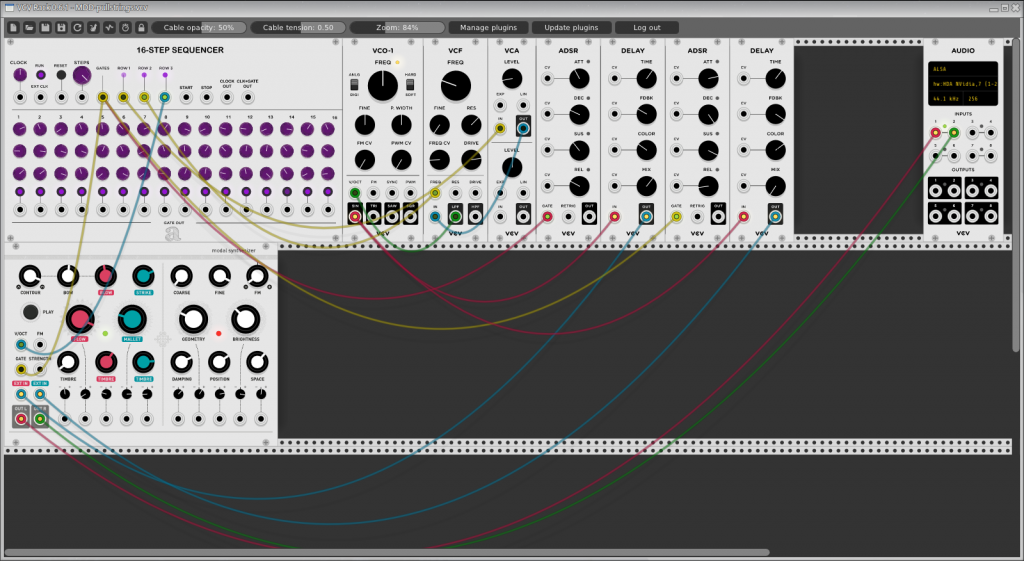Click the power meter stopwatch icon
The height and width of the screenshot is (561, 1024).
pyautogui.click(x=125, y=27)
